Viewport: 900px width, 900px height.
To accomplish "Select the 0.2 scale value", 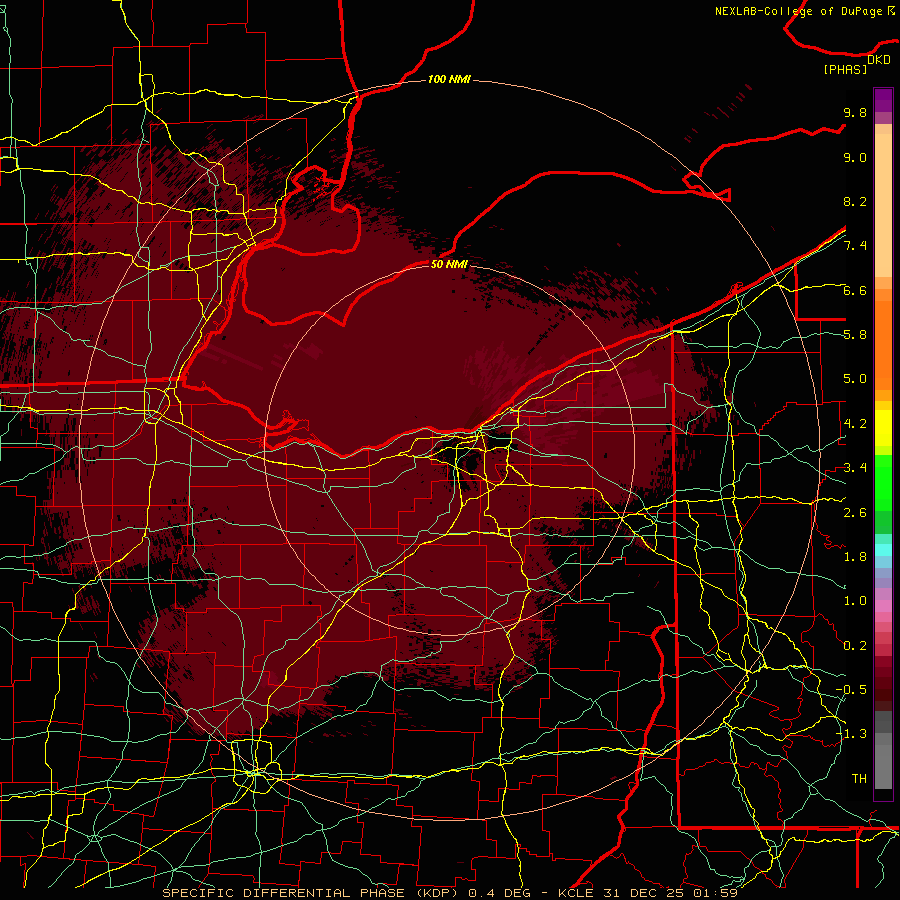I will click(855, 646).
